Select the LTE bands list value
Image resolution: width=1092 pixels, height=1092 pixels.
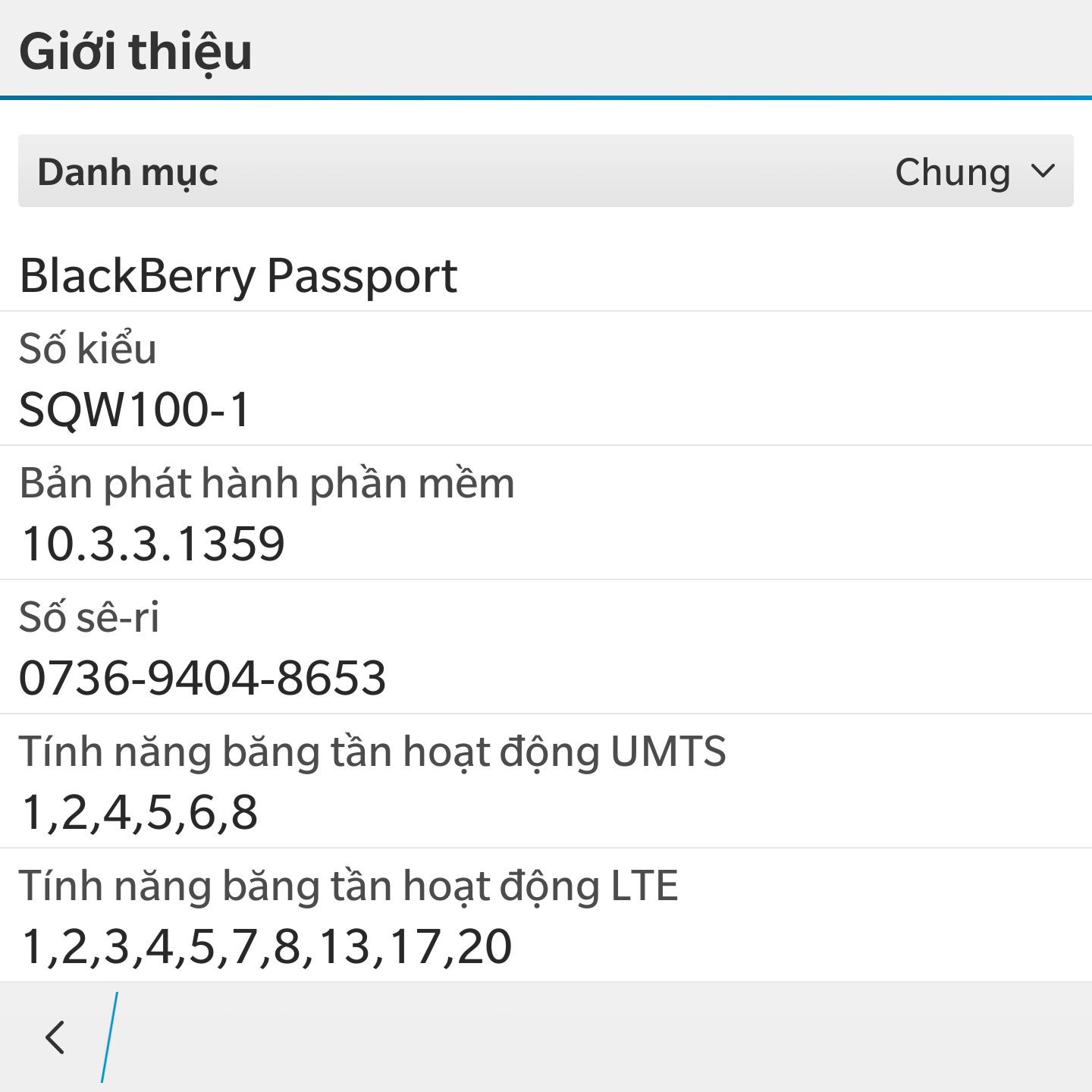click(x=267, y=946)
